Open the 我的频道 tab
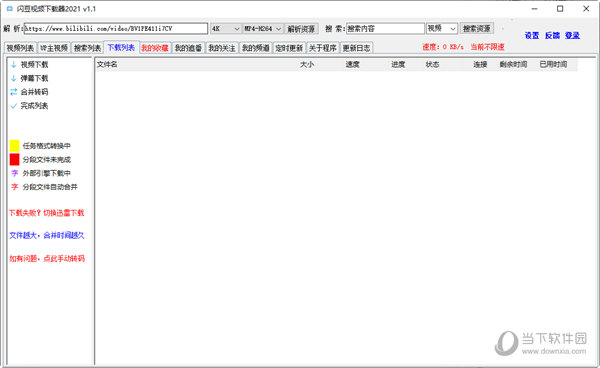Screen dimensions: 600x368 point(256,48)
